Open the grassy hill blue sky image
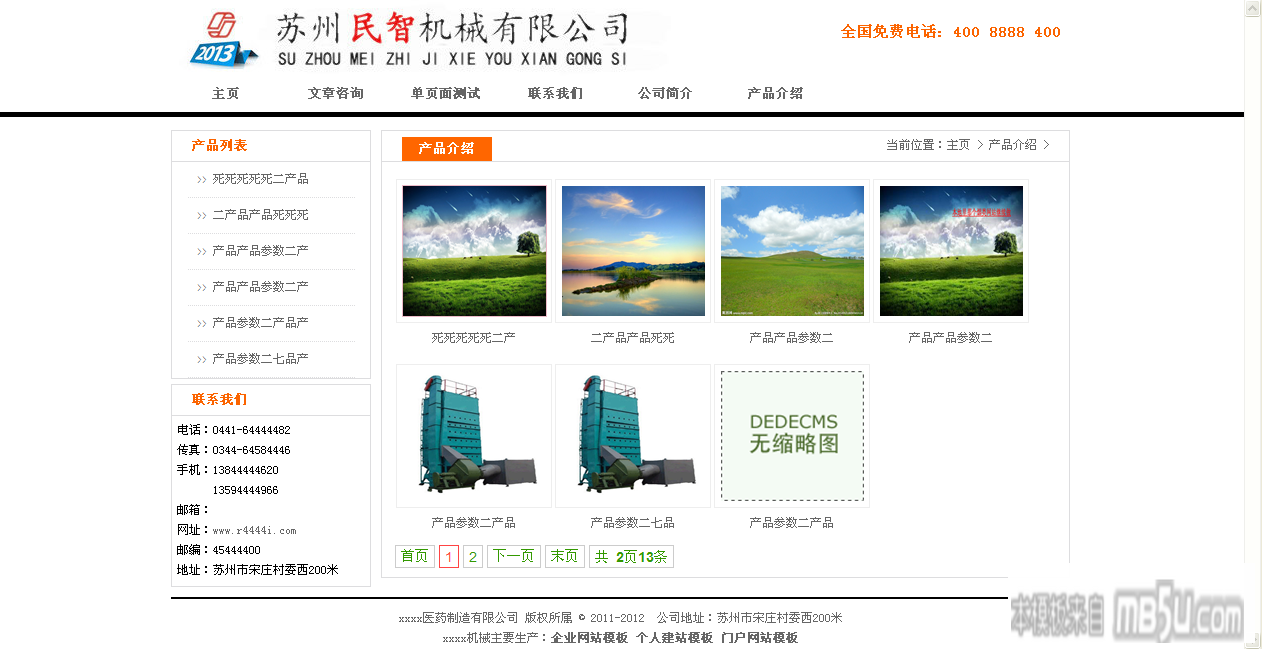The image size is (1263, 649). point(792,251)
